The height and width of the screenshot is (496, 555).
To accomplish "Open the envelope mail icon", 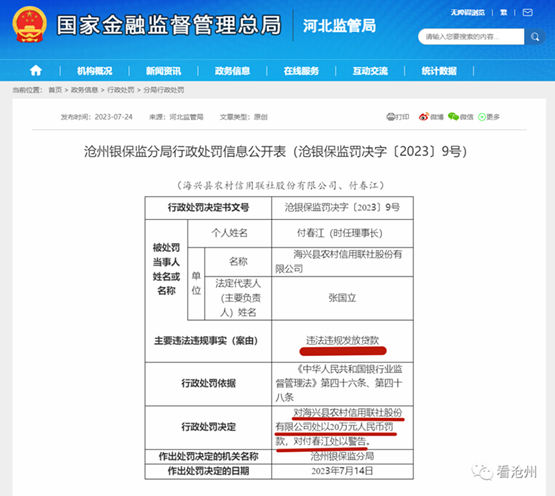I will tap(527, 13).
